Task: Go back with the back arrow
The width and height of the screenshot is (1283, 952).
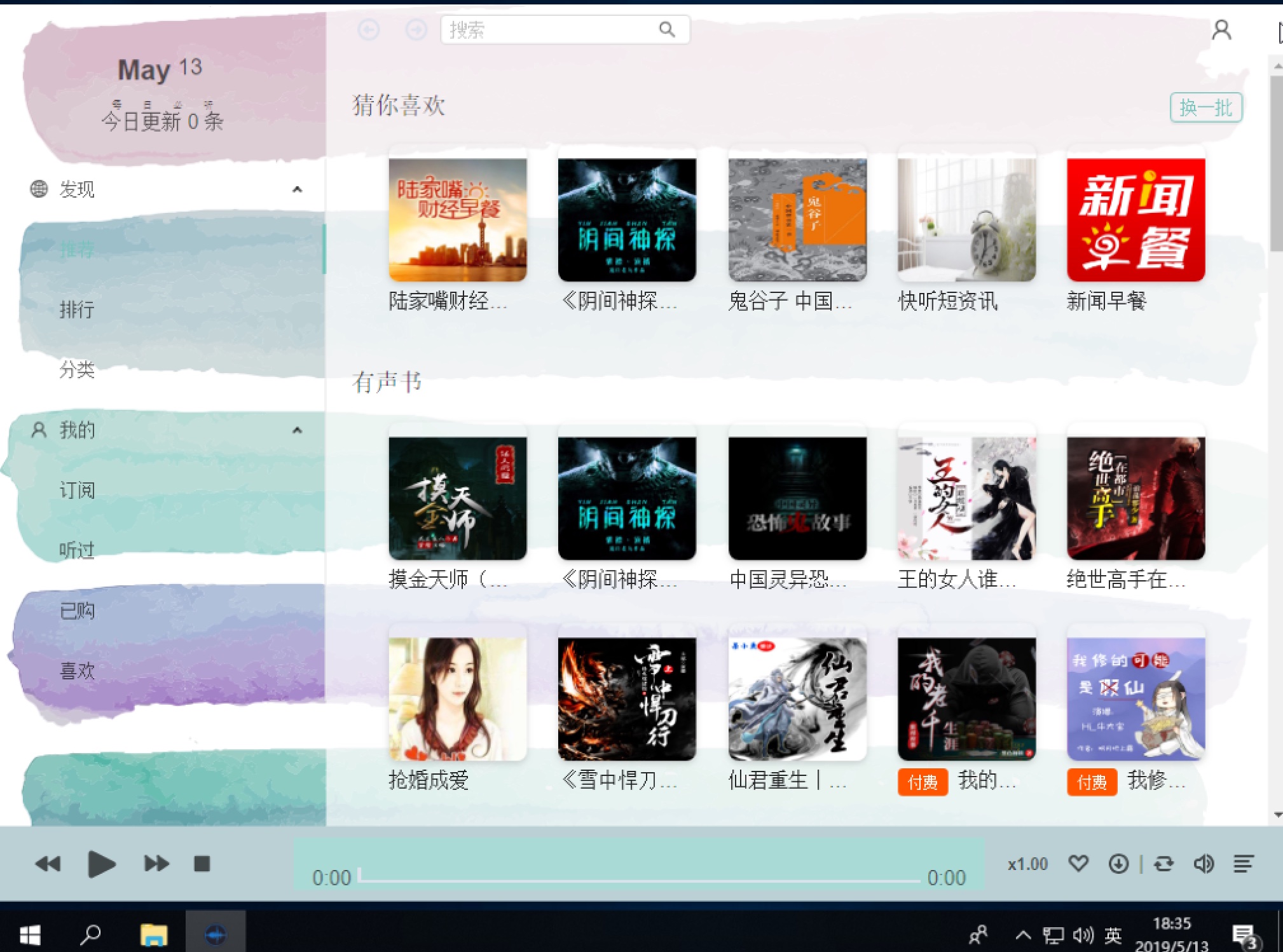Action: pyautogui.click(x=369, y=30)
